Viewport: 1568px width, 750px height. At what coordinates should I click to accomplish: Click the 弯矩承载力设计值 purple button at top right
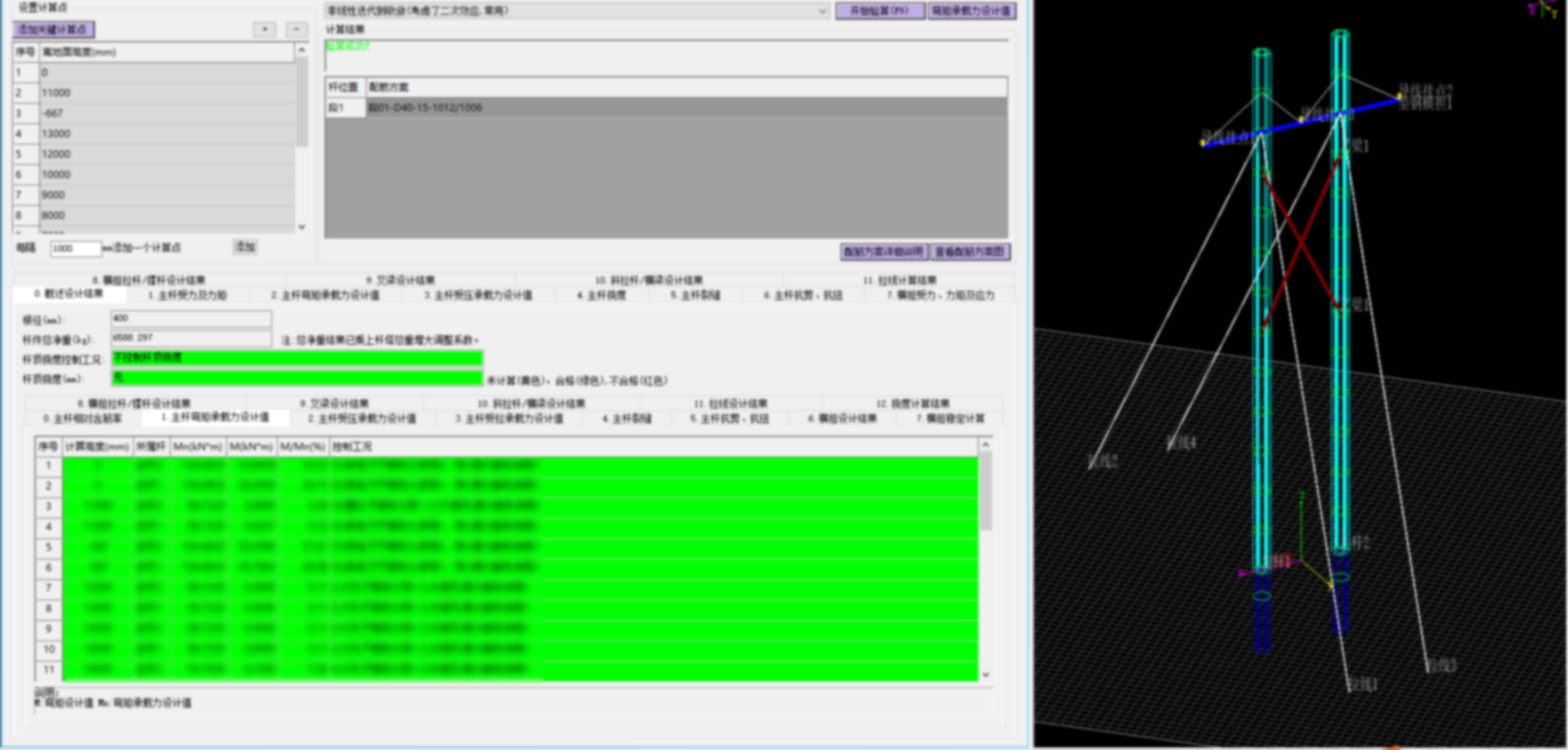pyautogui.click(x=971, y=11)
